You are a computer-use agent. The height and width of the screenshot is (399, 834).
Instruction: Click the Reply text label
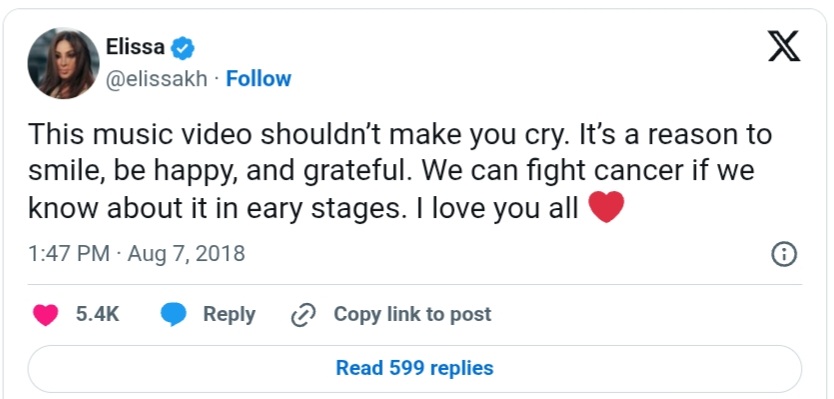click(x=229, y=314)
